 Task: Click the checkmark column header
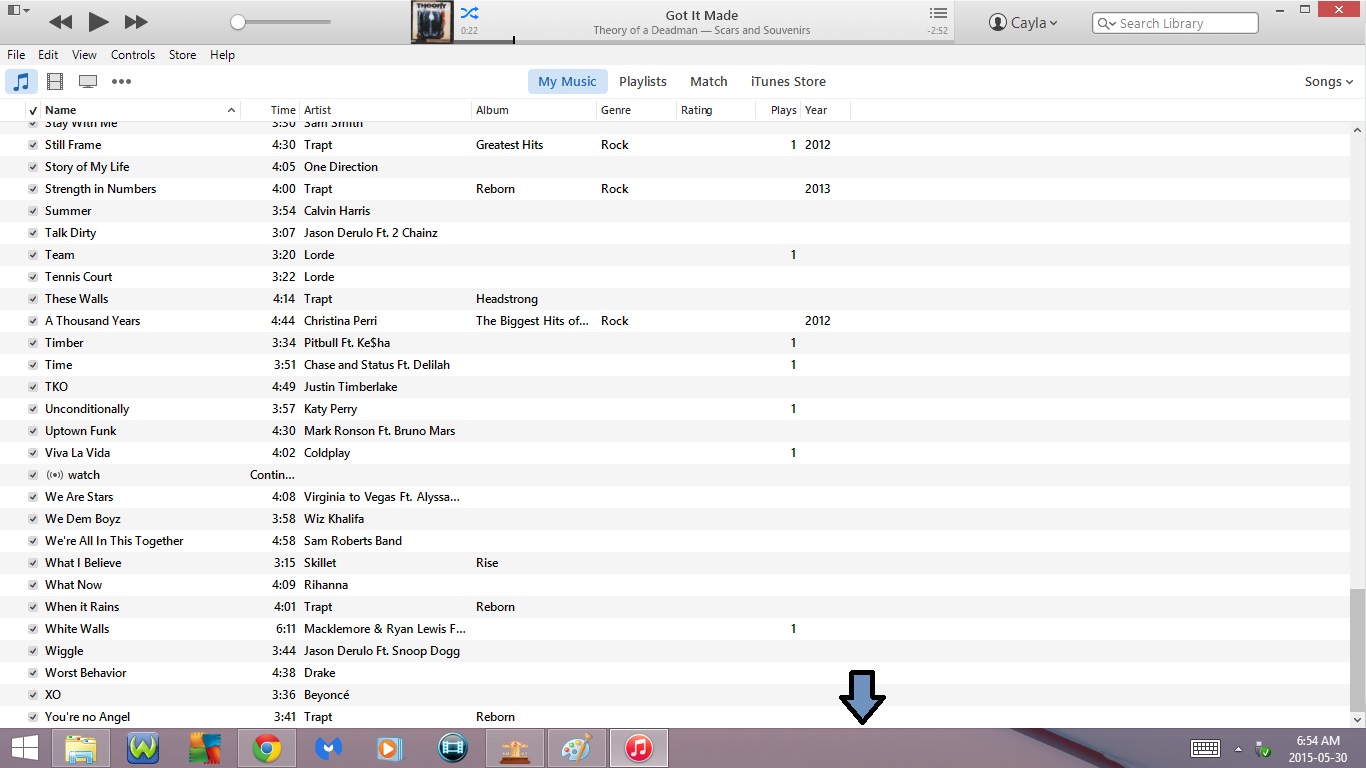coord(33,111)
